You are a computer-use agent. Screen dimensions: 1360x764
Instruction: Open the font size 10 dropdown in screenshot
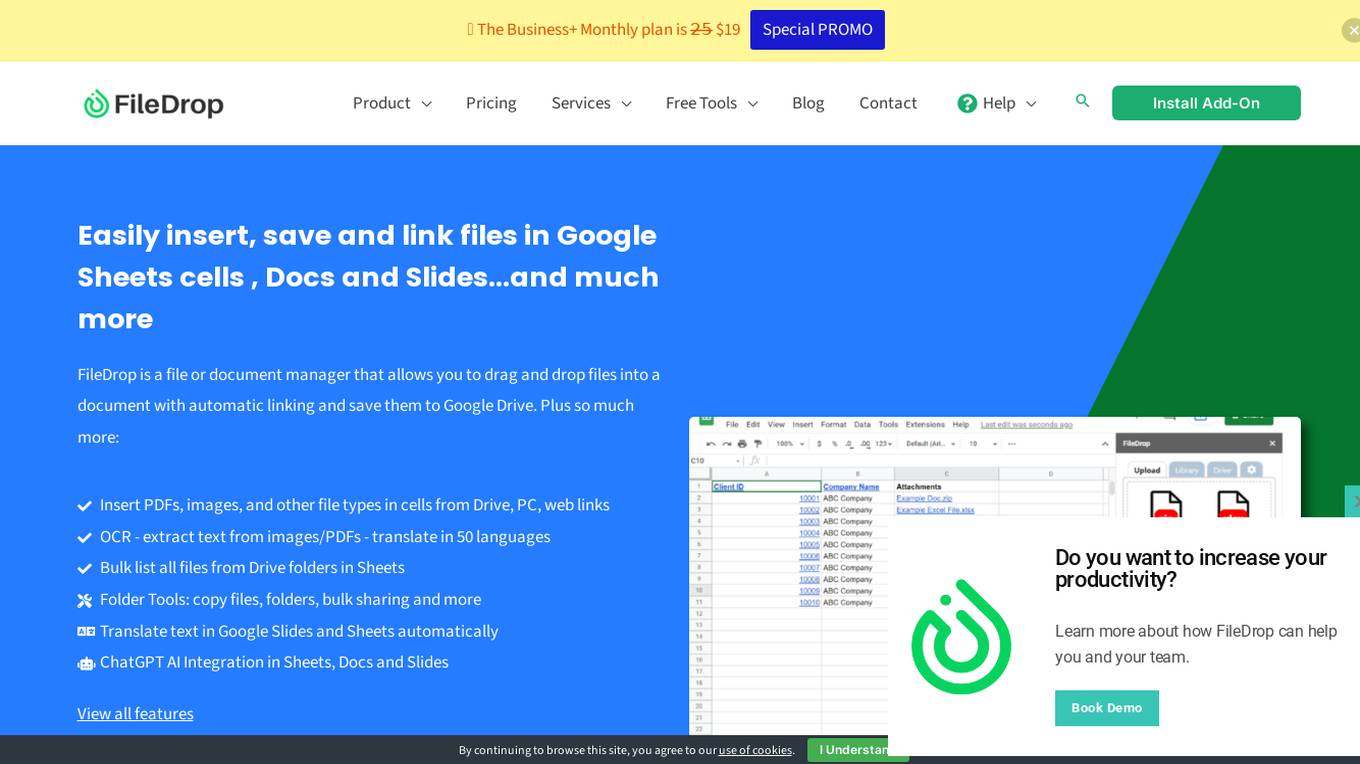point(983,444)
